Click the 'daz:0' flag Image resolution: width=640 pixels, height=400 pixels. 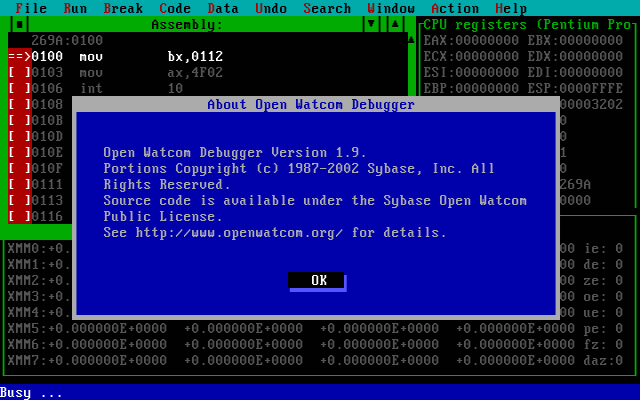coord(603,360)
